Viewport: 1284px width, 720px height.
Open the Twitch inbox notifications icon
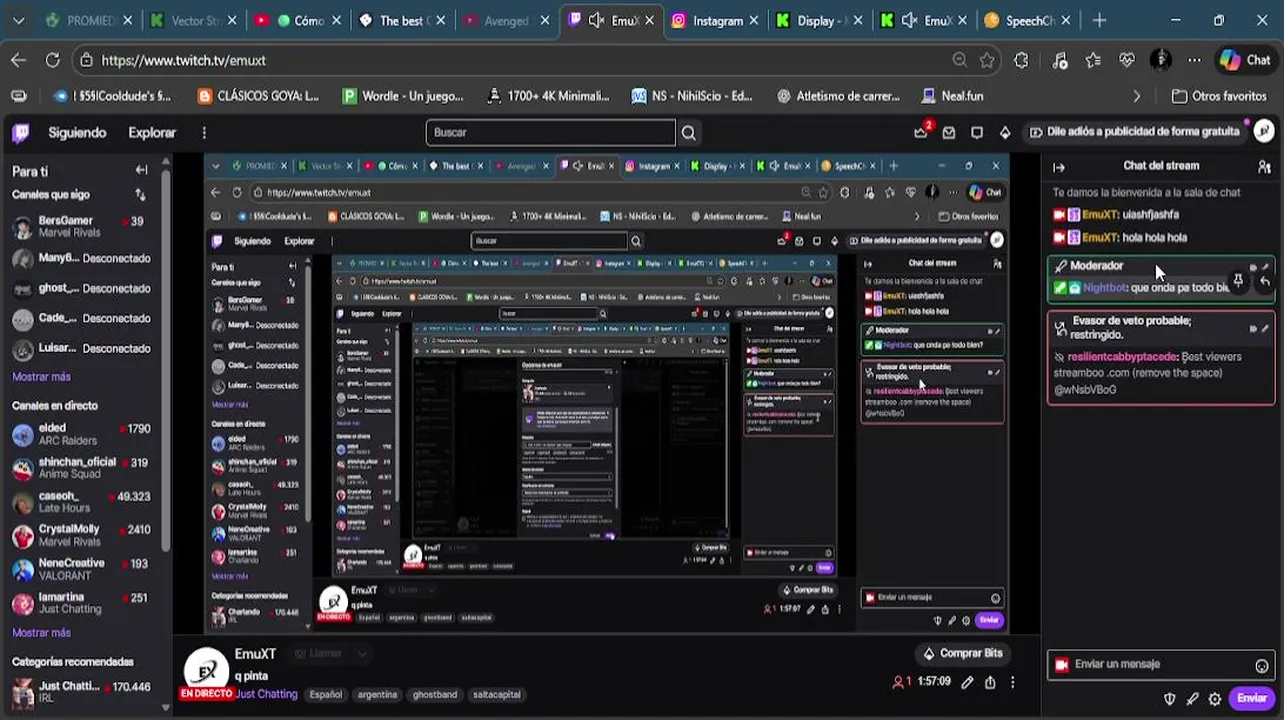pyautogui.click(x=949, y=132)
